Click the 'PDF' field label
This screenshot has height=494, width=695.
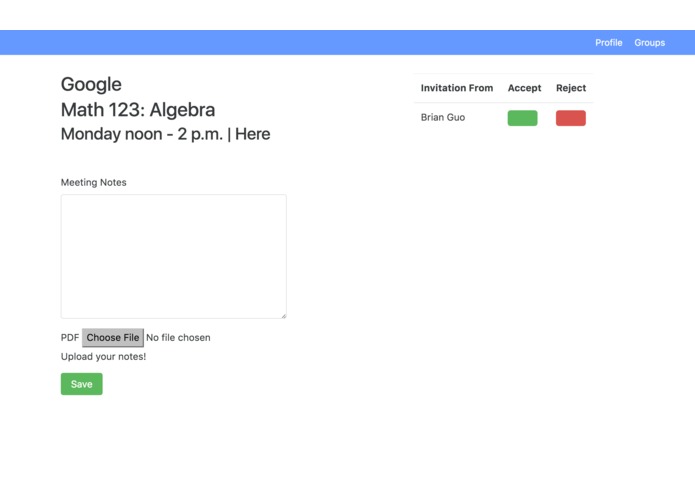(70, 338)
